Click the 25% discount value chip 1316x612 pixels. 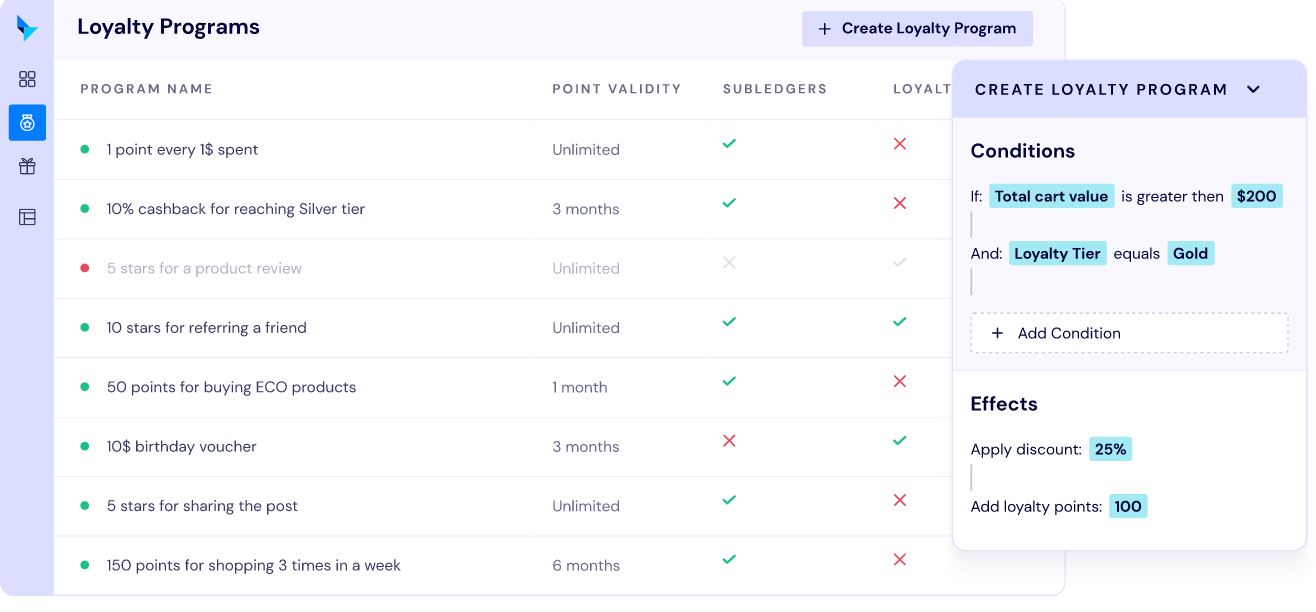tap(1110, 449)
